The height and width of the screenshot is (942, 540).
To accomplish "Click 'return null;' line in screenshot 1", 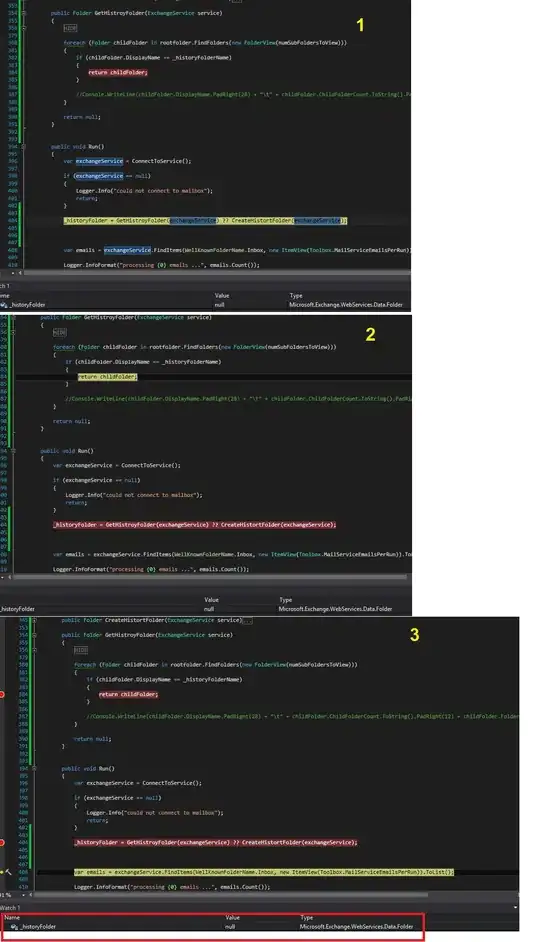I will tap(82, 117).
